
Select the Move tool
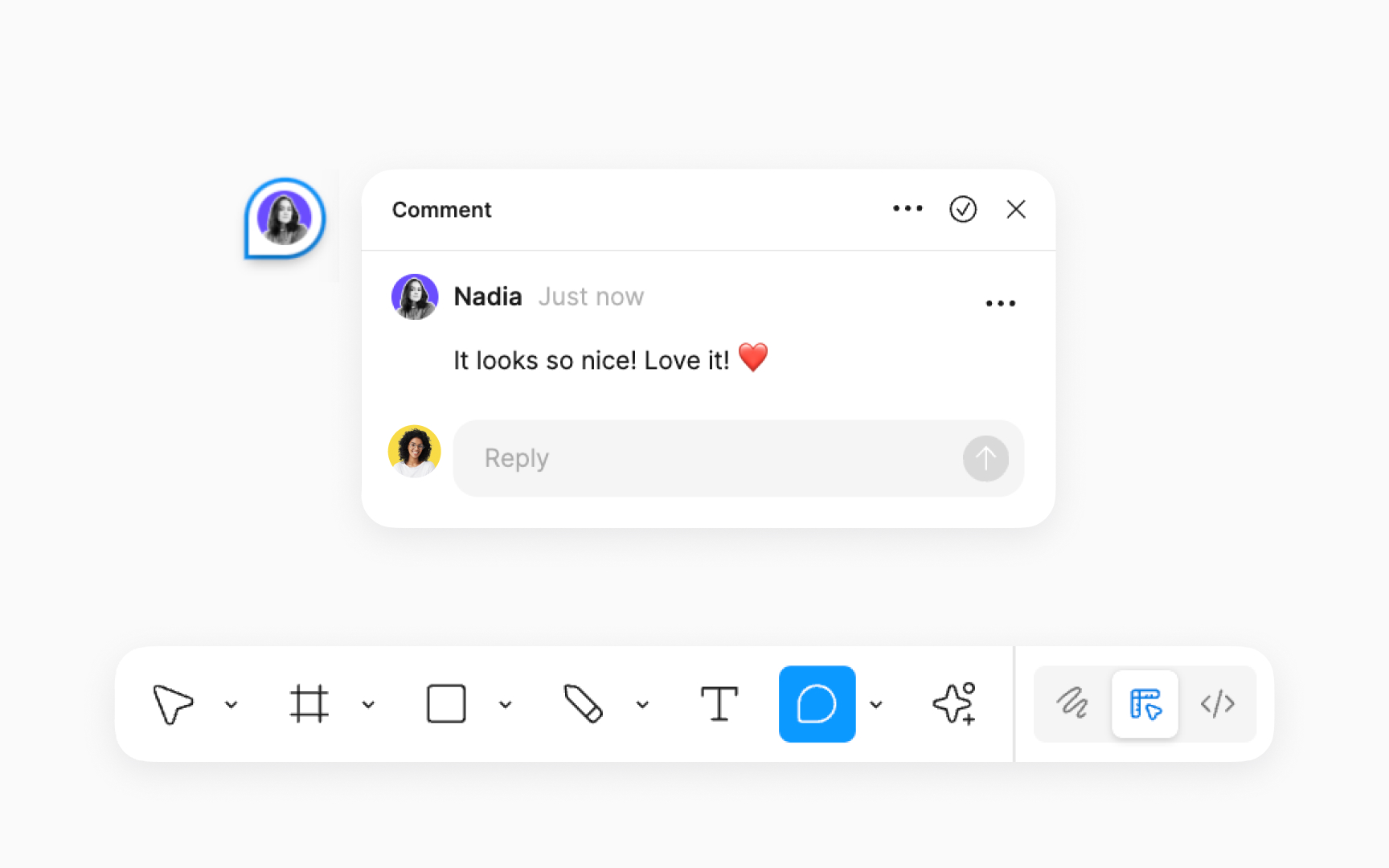[x=173, y=704]
